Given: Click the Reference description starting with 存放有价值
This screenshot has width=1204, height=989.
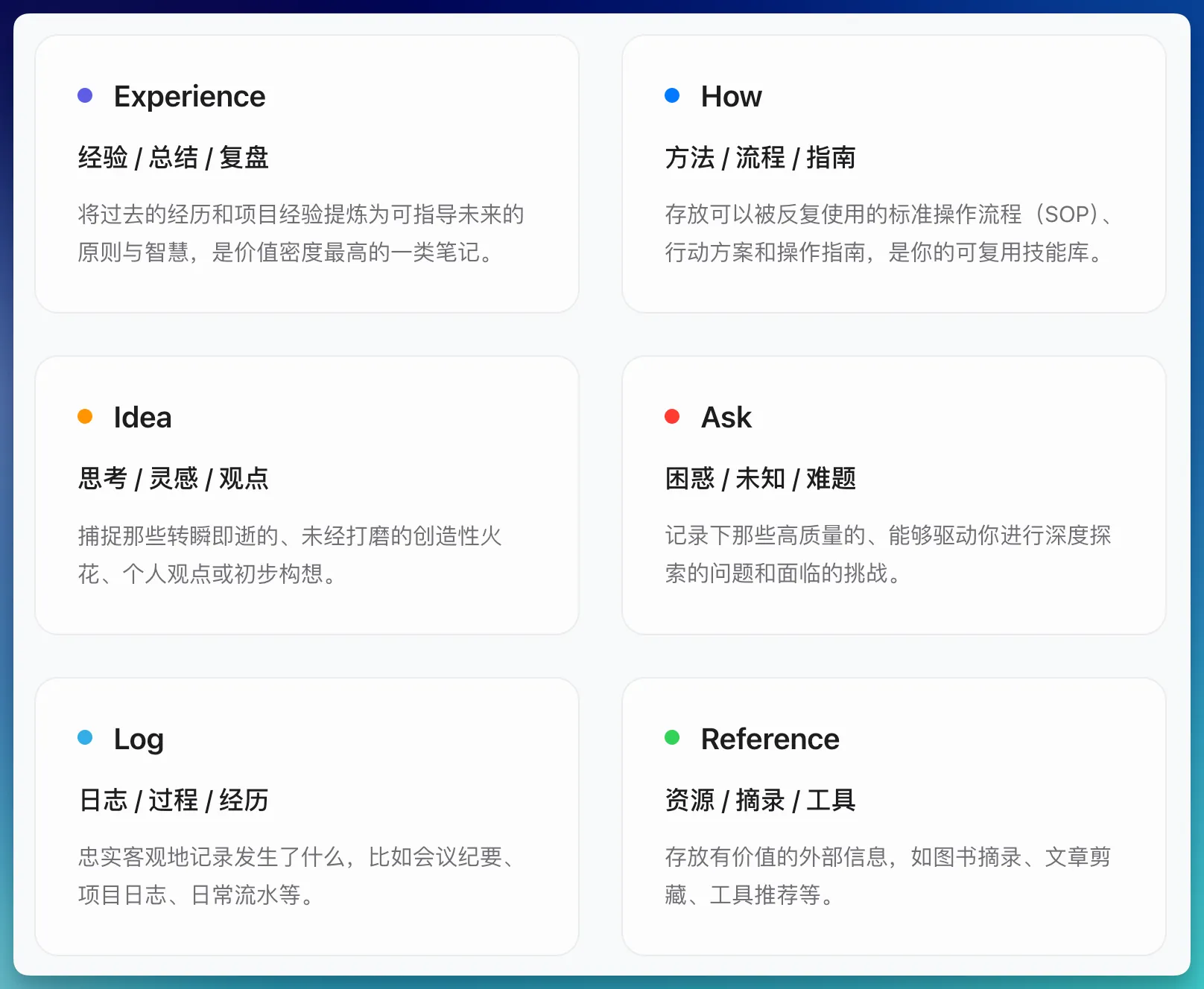Looking at the screenshot, I should (887, 876).
